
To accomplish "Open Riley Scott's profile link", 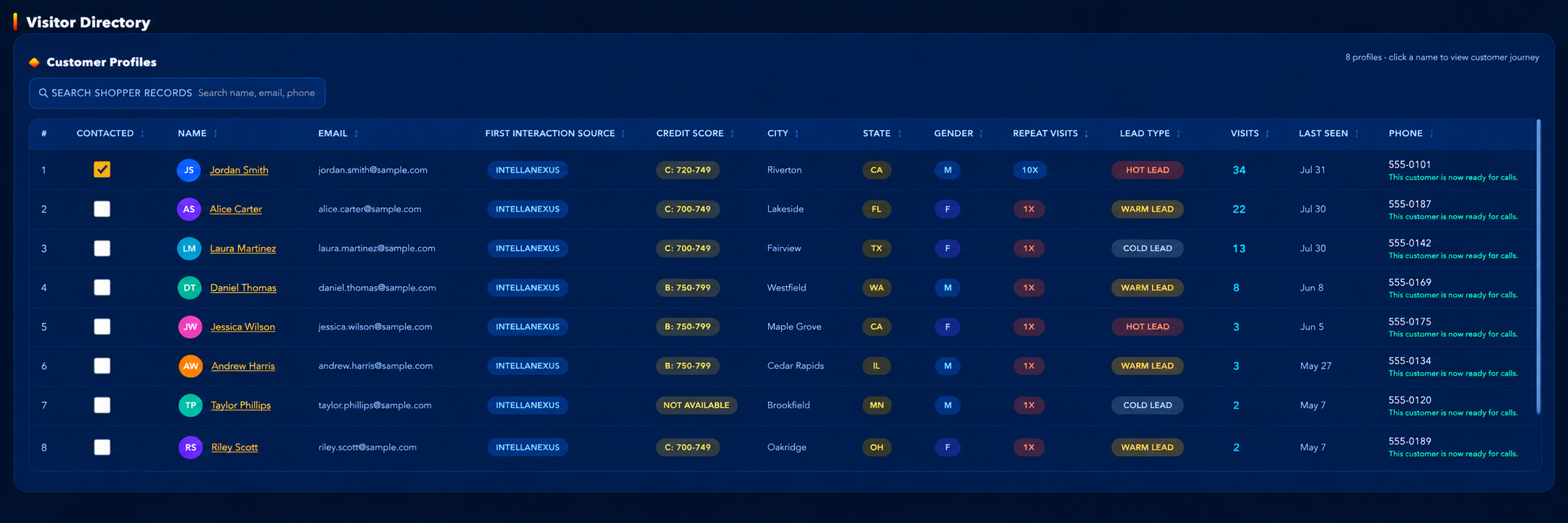I will (235, 447).
